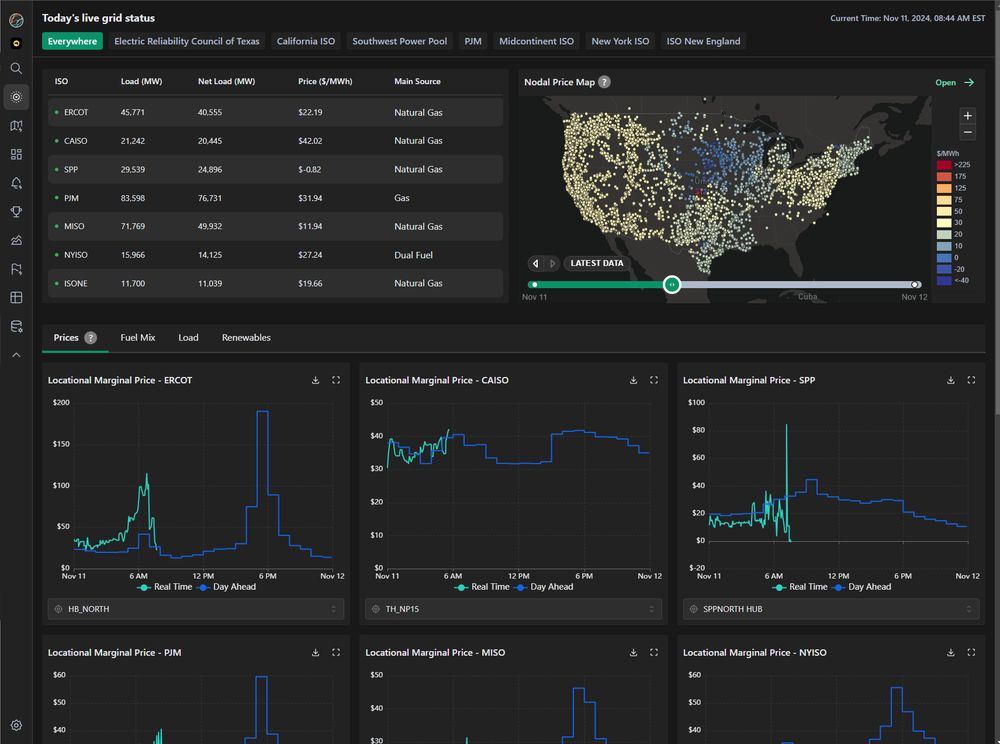Open the database settings icon in sidebar

tap(17, 326)
